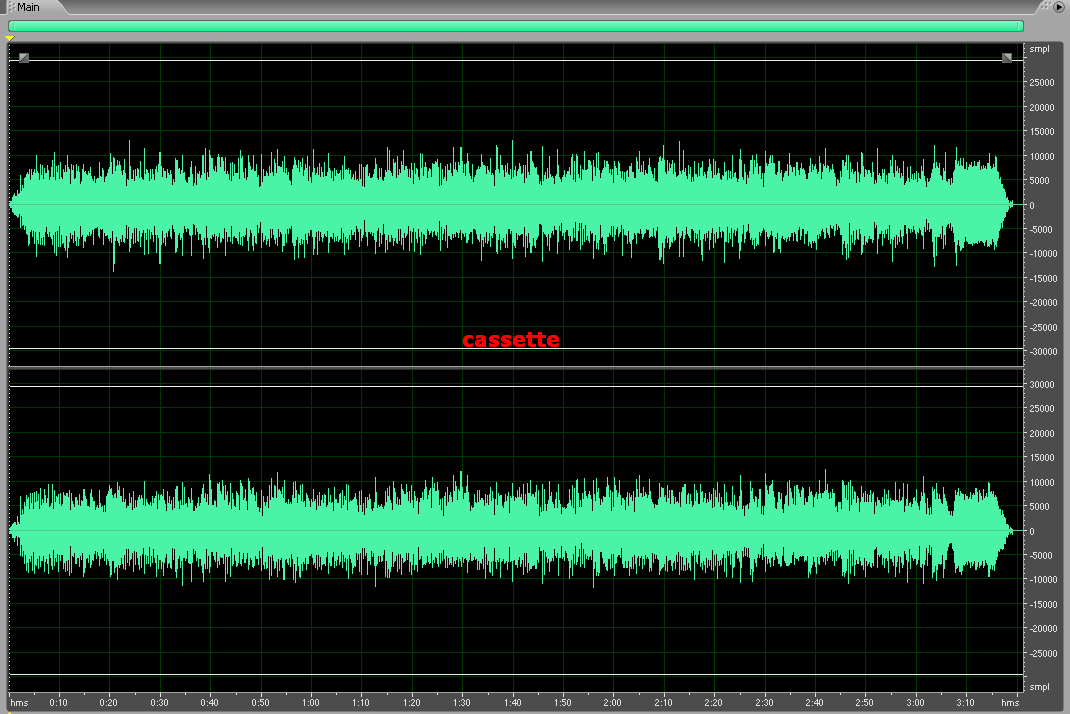Click the 3:10 mark on time ruler
The image size is (1070, 714).
point(966,702)
